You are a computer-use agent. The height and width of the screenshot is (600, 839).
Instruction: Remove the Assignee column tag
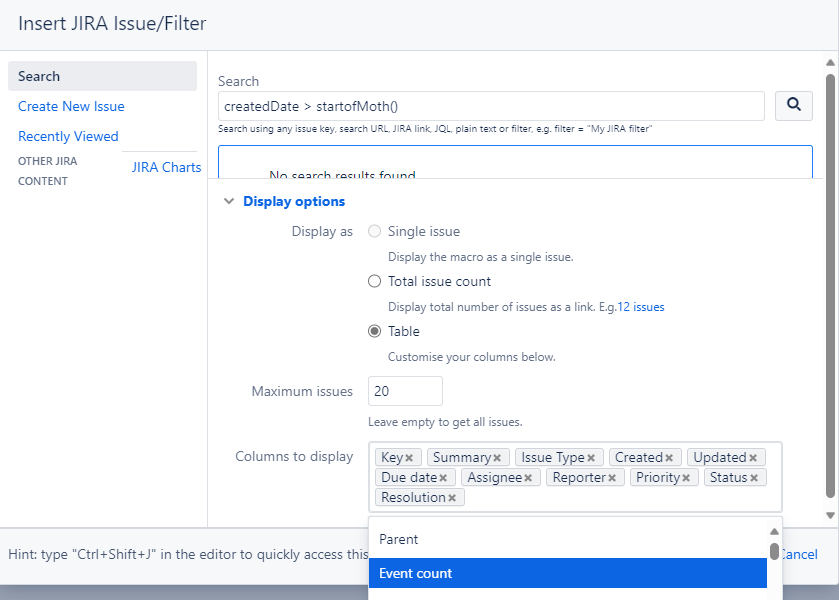(x=528, y=477)
